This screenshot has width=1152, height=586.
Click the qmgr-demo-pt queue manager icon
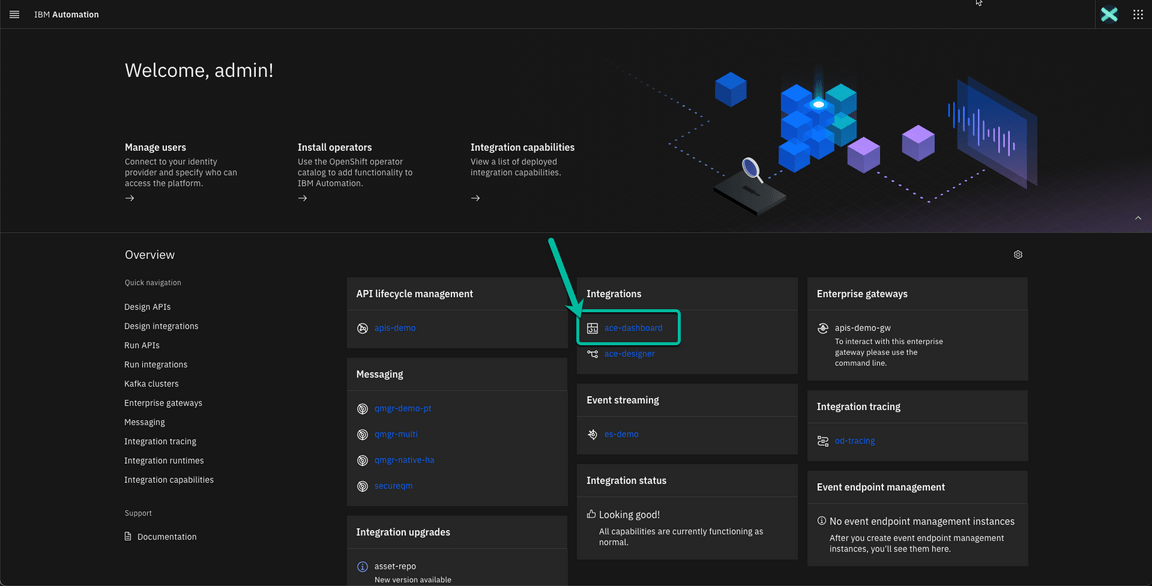(361, 408)
